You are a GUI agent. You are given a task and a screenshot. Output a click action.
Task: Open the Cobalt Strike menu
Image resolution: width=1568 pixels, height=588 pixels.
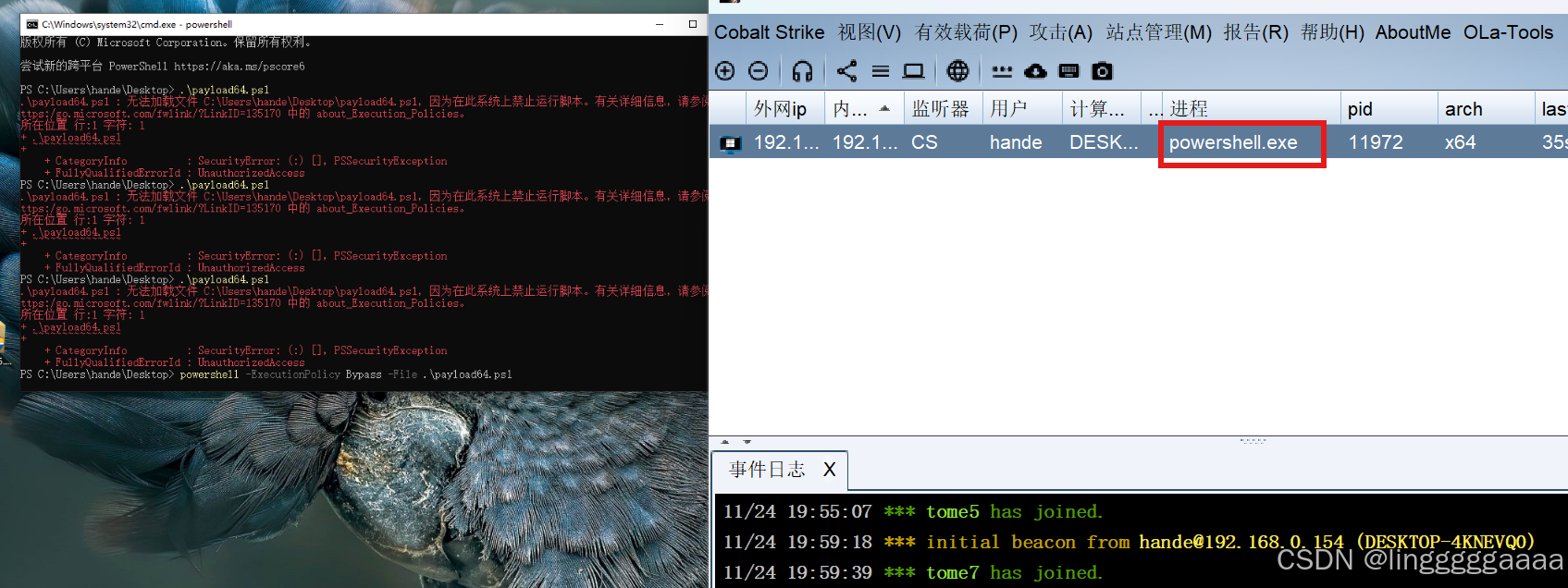click(769, 32)
